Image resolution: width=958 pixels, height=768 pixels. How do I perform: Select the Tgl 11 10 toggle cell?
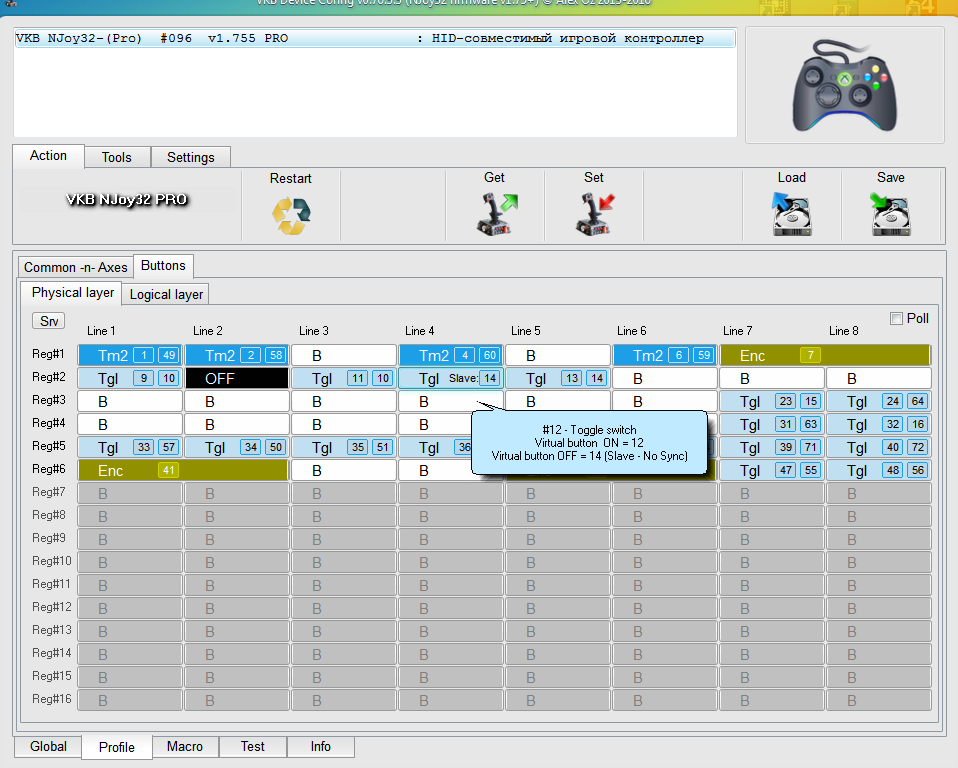pos(344,379)
